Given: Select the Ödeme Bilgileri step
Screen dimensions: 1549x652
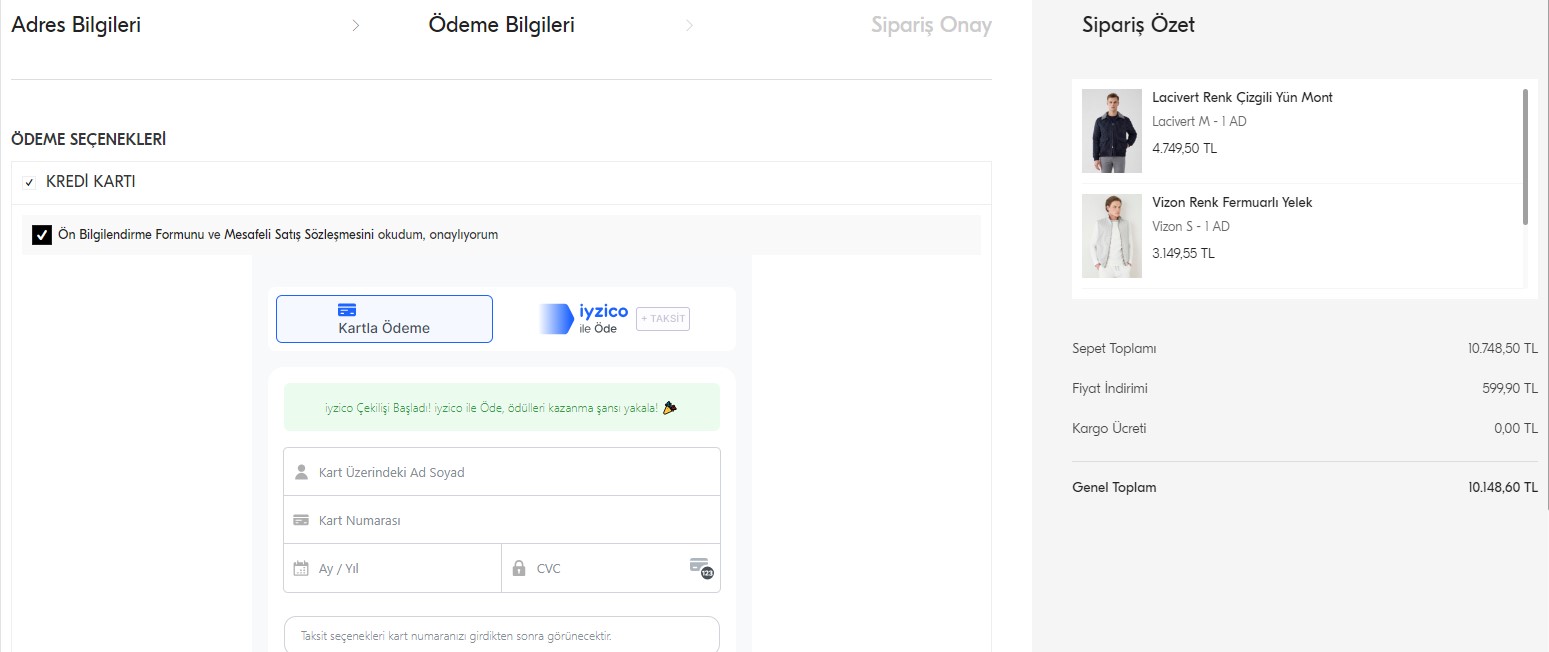Looking at the screenshot, I should [501, 25].
